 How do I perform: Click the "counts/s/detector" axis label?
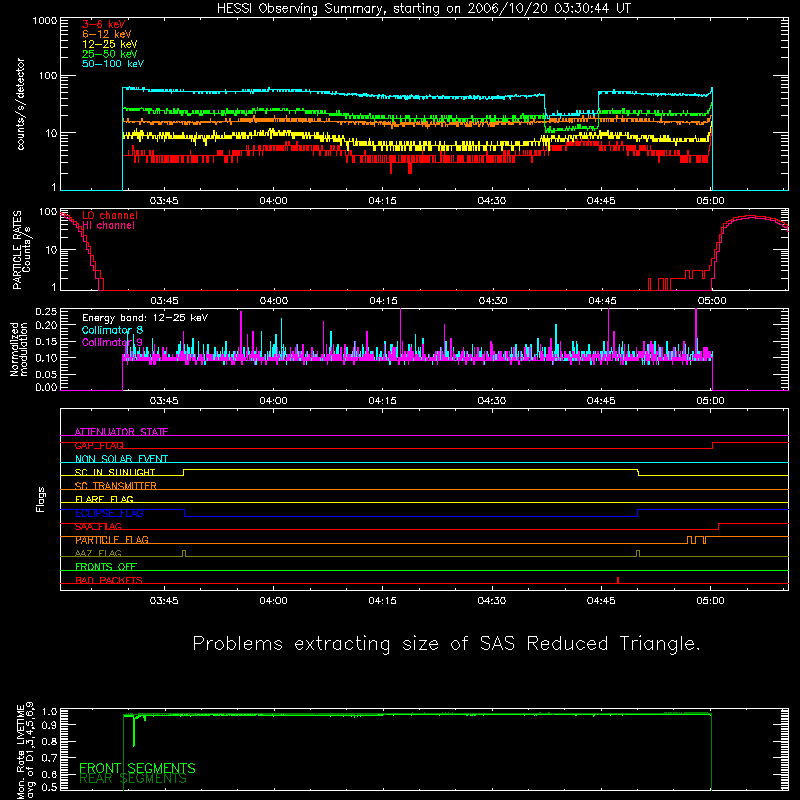[x=20, y=104]
